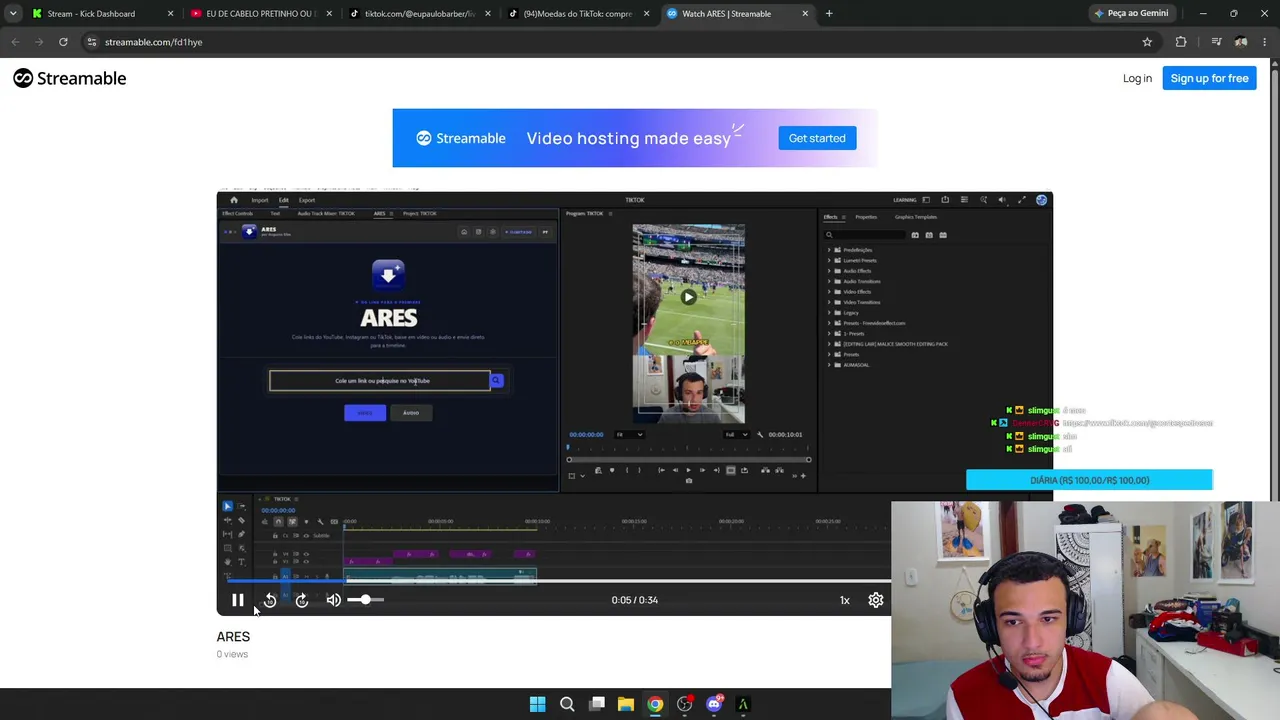
Task: Open the Chrome profile avatar
Action: coord(1241,42)
